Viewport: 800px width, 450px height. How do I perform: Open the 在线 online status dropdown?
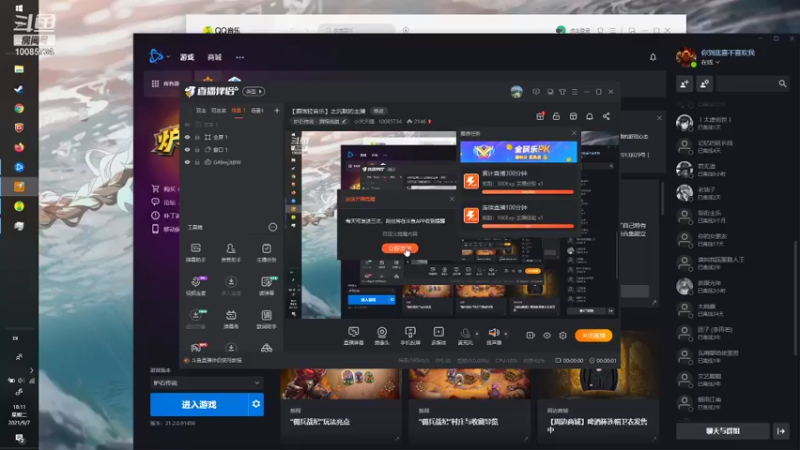point(710,62)
